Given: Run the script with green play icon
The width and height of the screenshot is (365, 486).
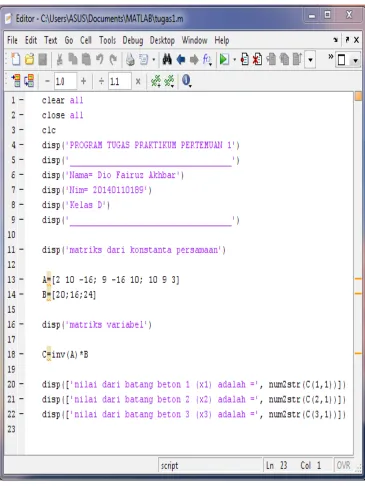Looking at the screenshot, I should [224, 60].
